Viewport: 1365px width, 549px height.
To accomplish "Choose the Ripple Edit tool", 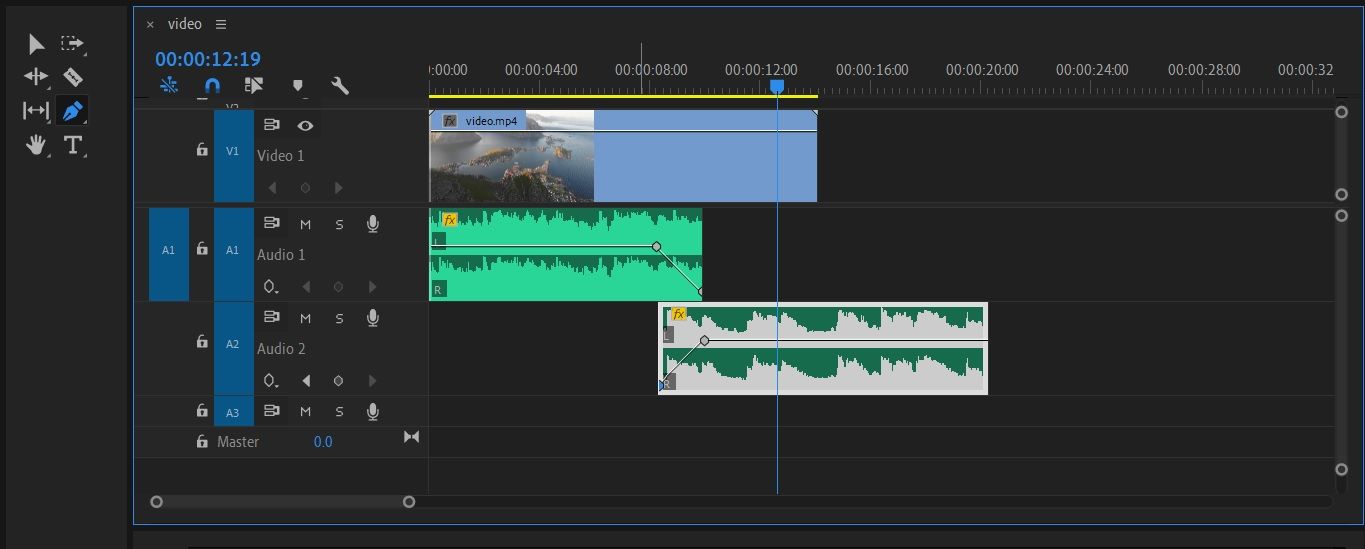I will click(x=36, y=77).
